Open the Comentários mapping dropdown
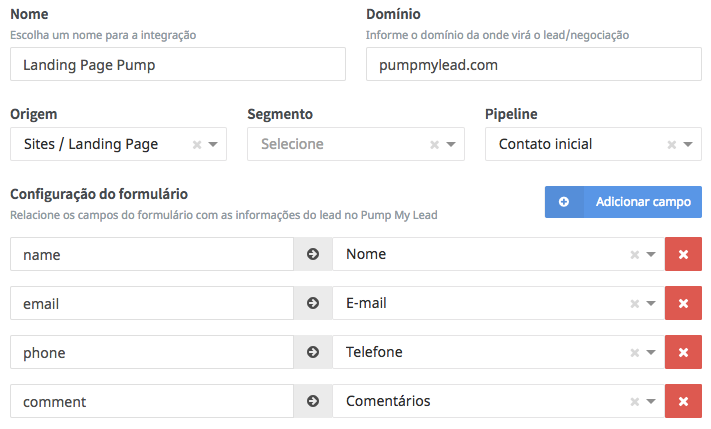 (651, 401)
